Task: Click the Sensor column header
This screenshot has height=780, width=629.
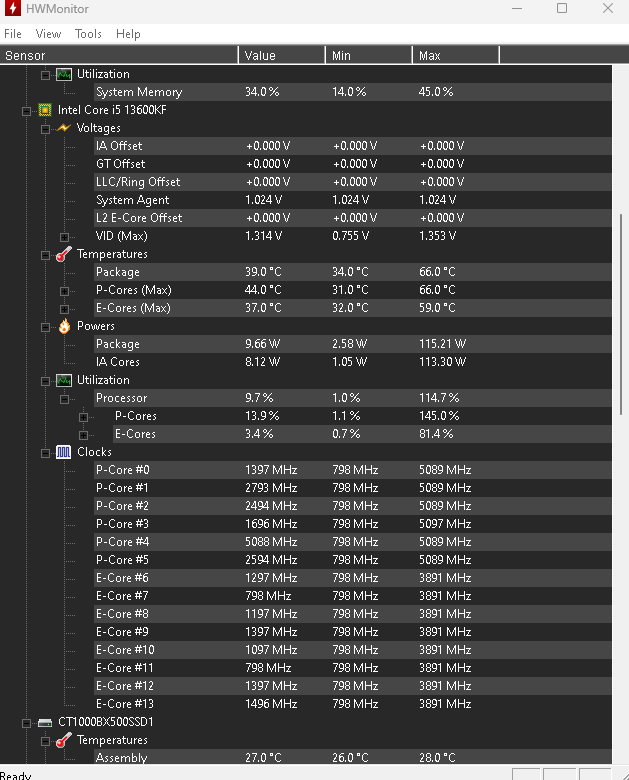Action: (x=119, y=55)
